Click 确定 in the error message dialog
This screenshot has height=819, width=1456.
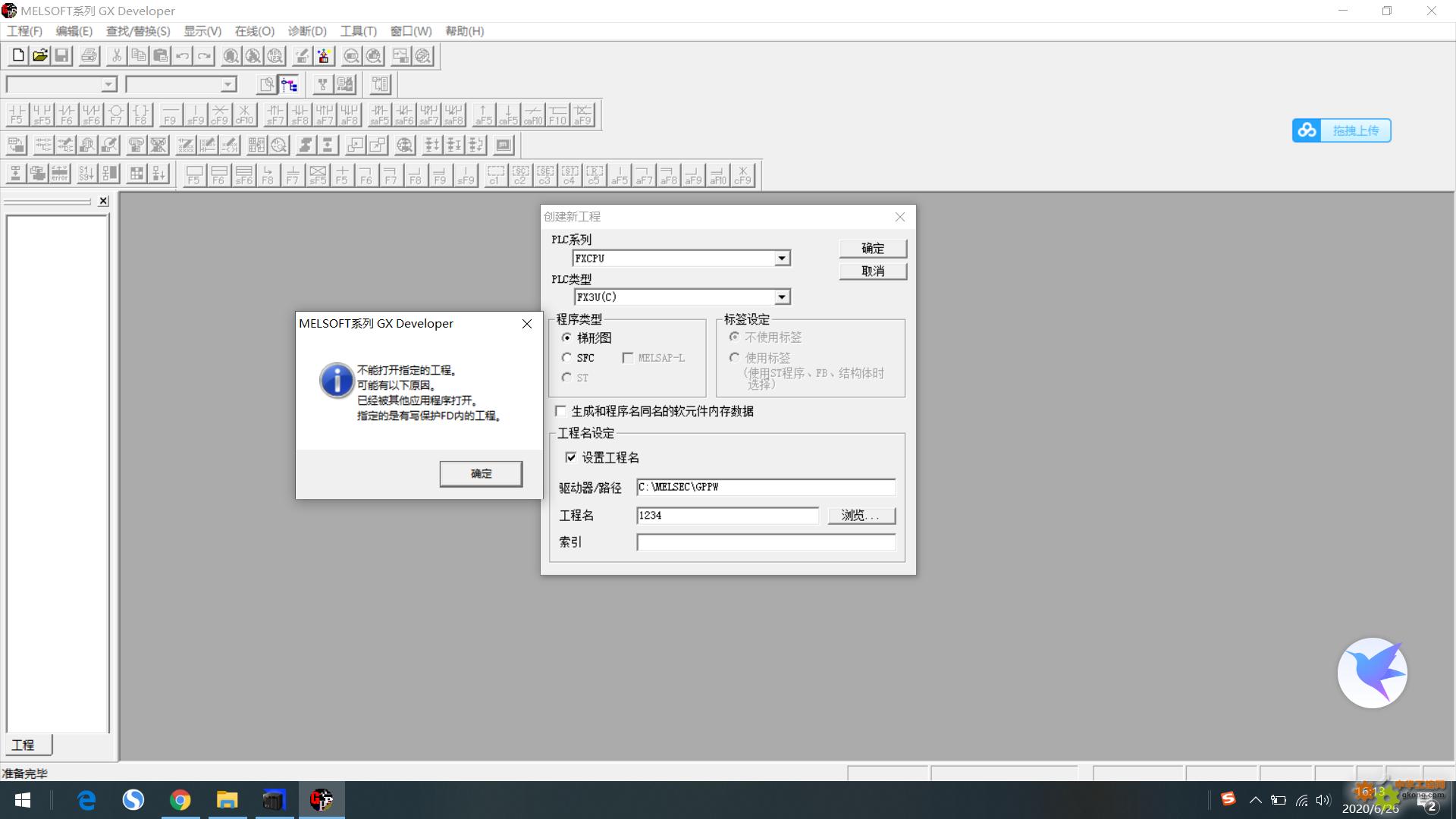481,473
